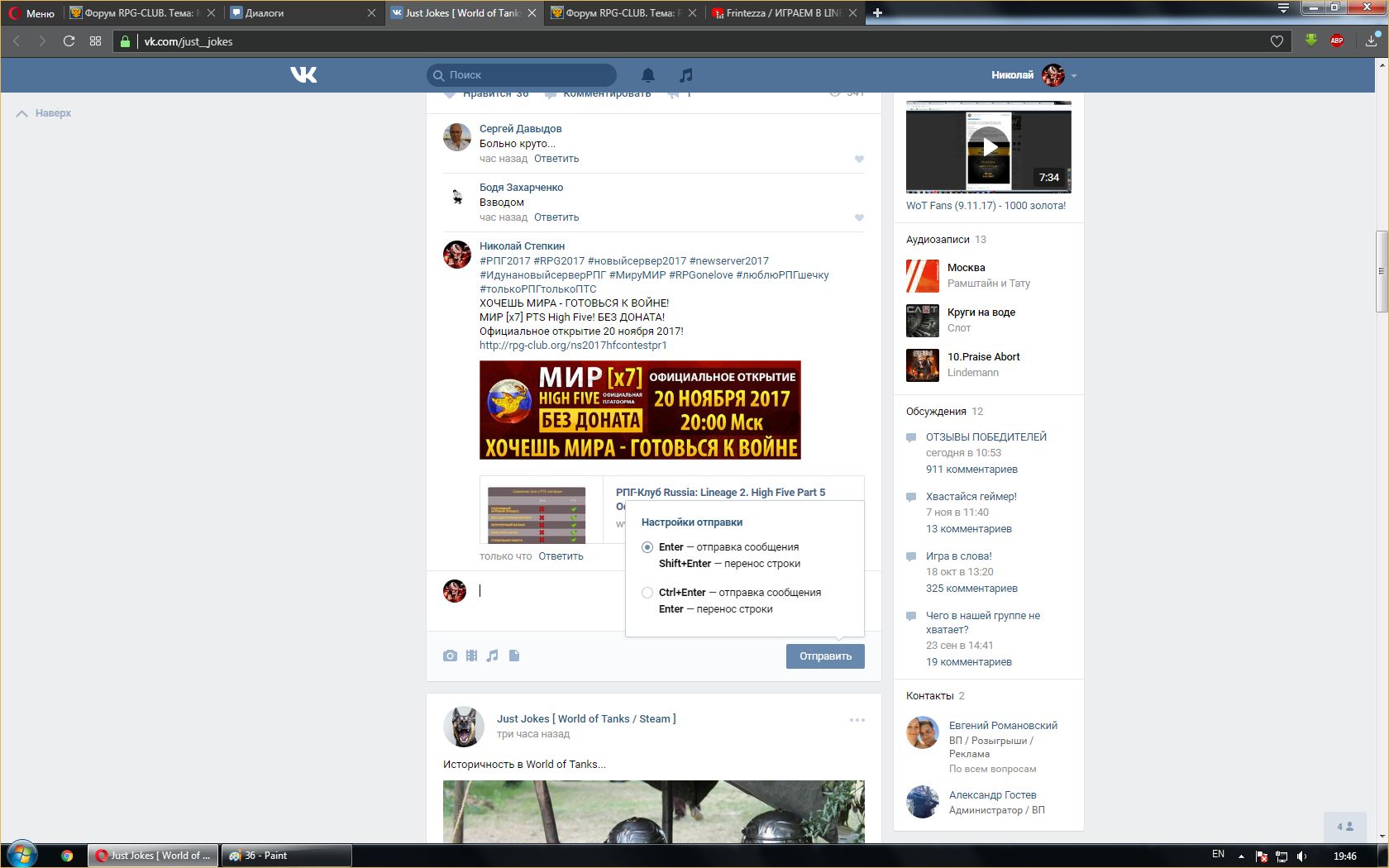1389x868 pixels.
Task: Open the #РПГ2017 hashtag
Action: [504, 261]
